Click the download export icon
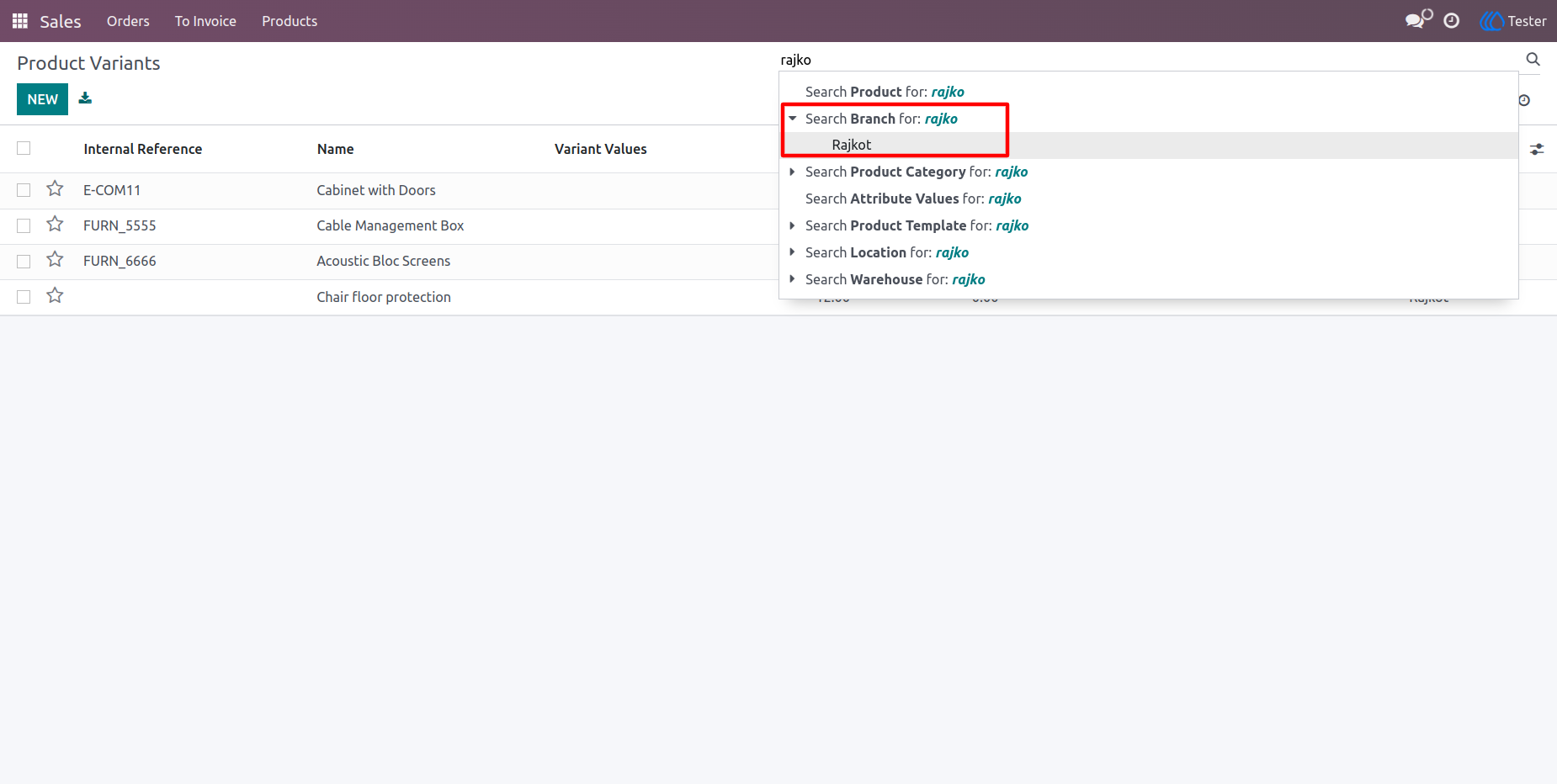 [x=85, y=98]
